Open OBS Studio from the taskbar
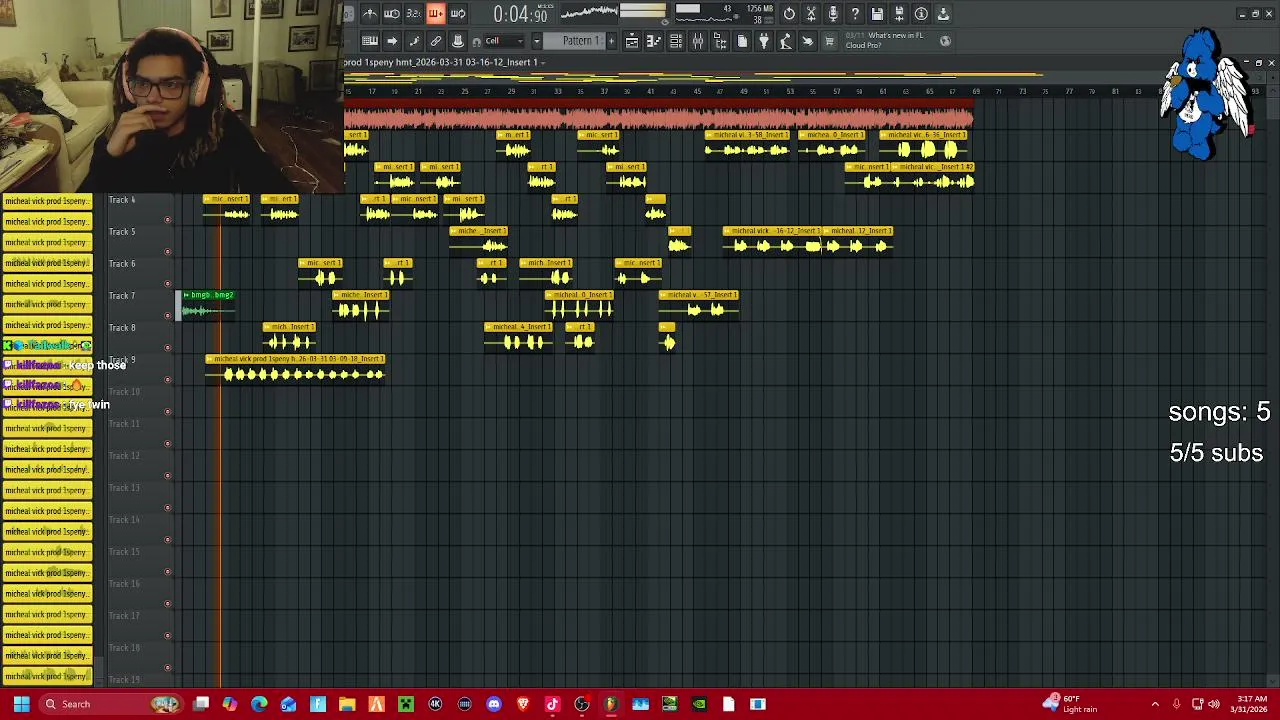 [x=581, y=704]
